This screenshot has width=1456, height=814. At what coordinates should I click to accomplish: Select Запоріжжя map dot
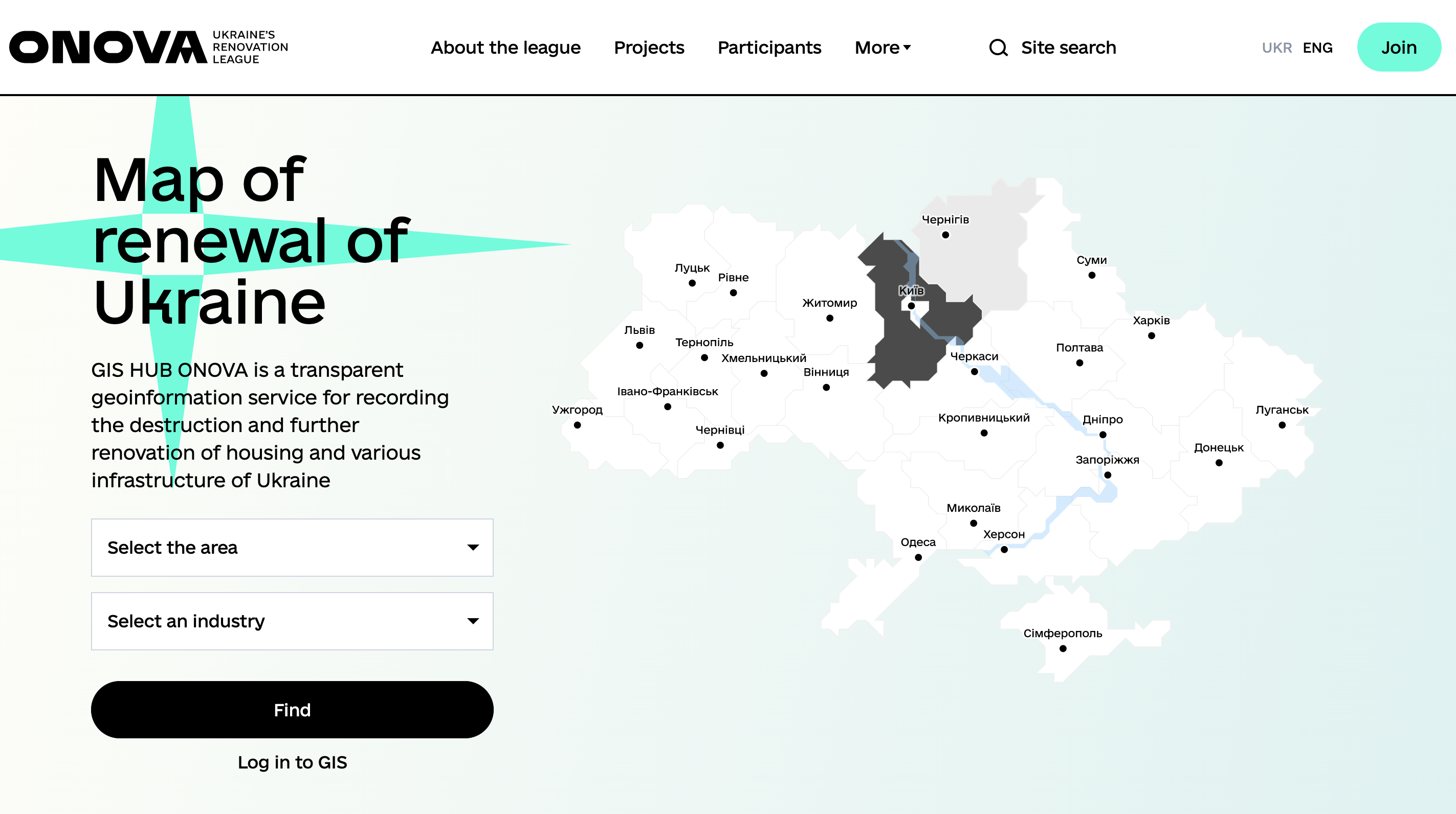[x=1108, y=475]
